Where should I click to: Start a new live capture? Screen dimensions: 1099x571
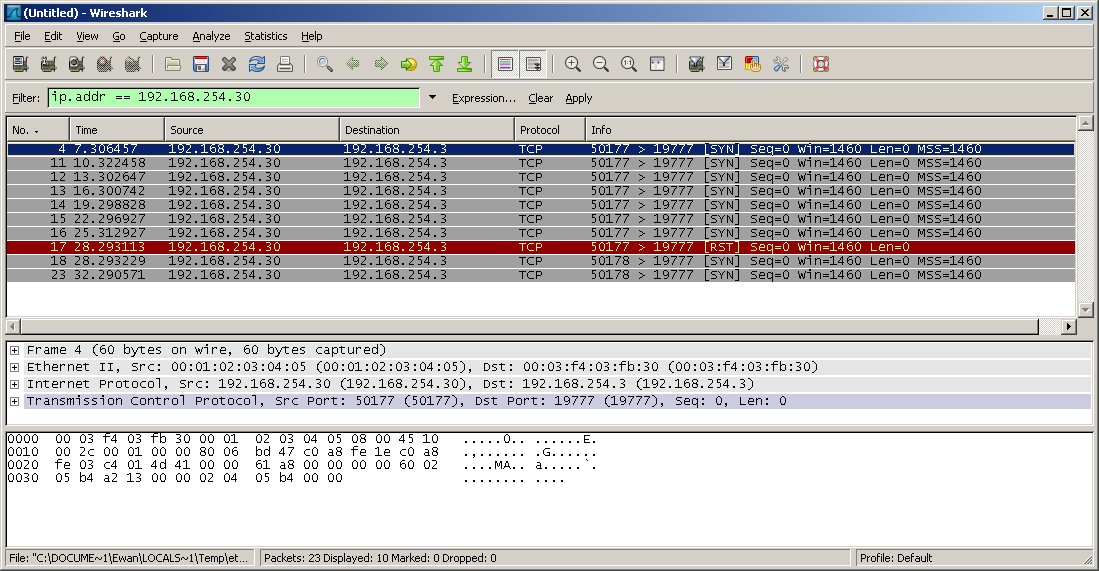76,64
